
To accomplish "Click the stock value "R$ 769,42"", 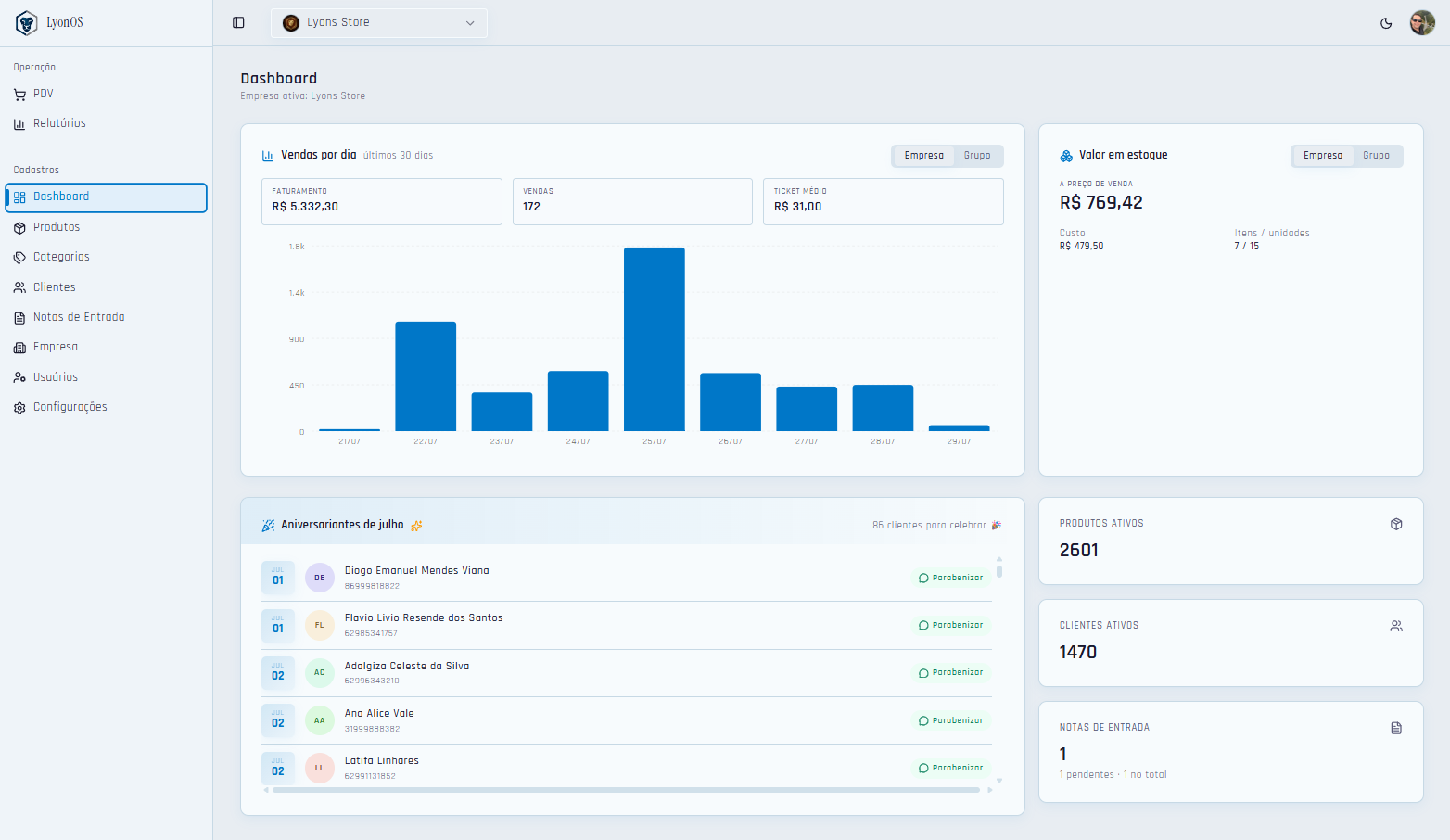I will pos(1101,203).
